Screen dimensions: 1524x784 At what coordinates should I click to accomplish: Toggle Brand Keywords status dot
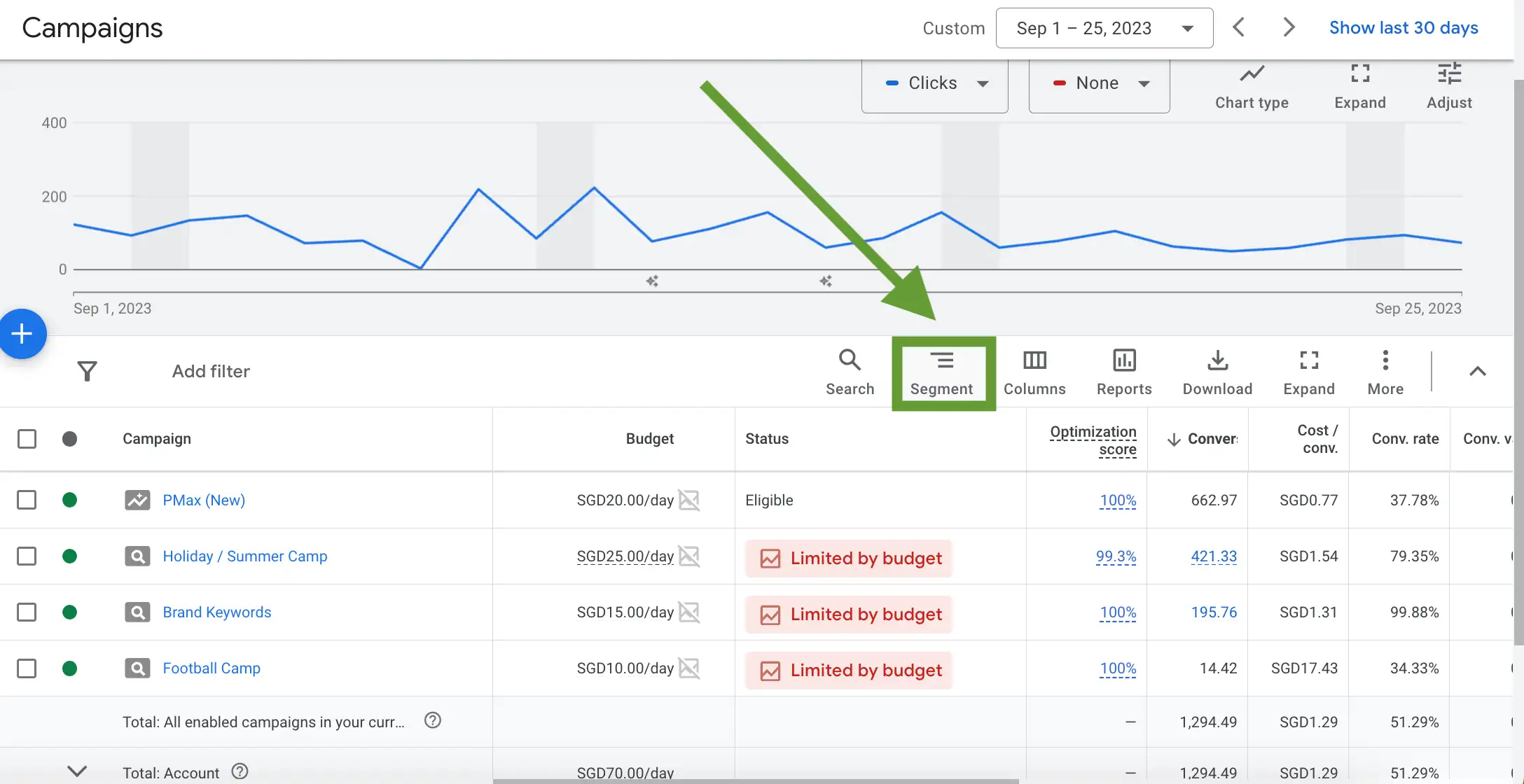click(x=69, y=612)
